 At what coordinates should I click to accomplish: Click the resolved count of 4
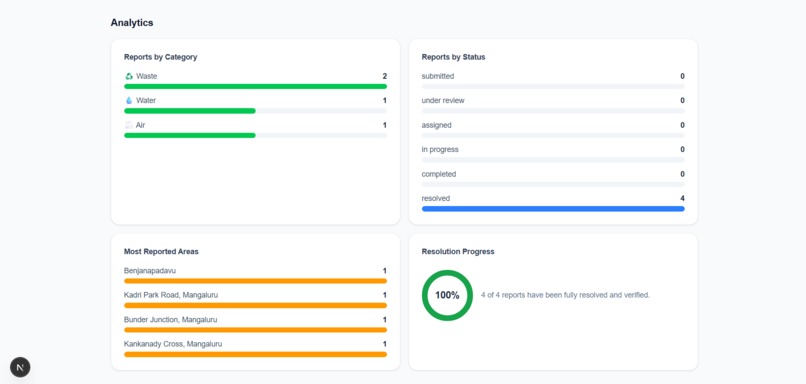coord(682,198)
